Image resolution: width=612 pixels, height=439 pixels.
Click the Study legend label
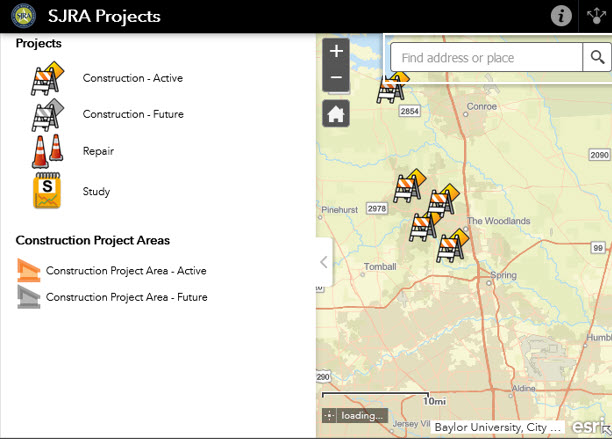point(96,191)
